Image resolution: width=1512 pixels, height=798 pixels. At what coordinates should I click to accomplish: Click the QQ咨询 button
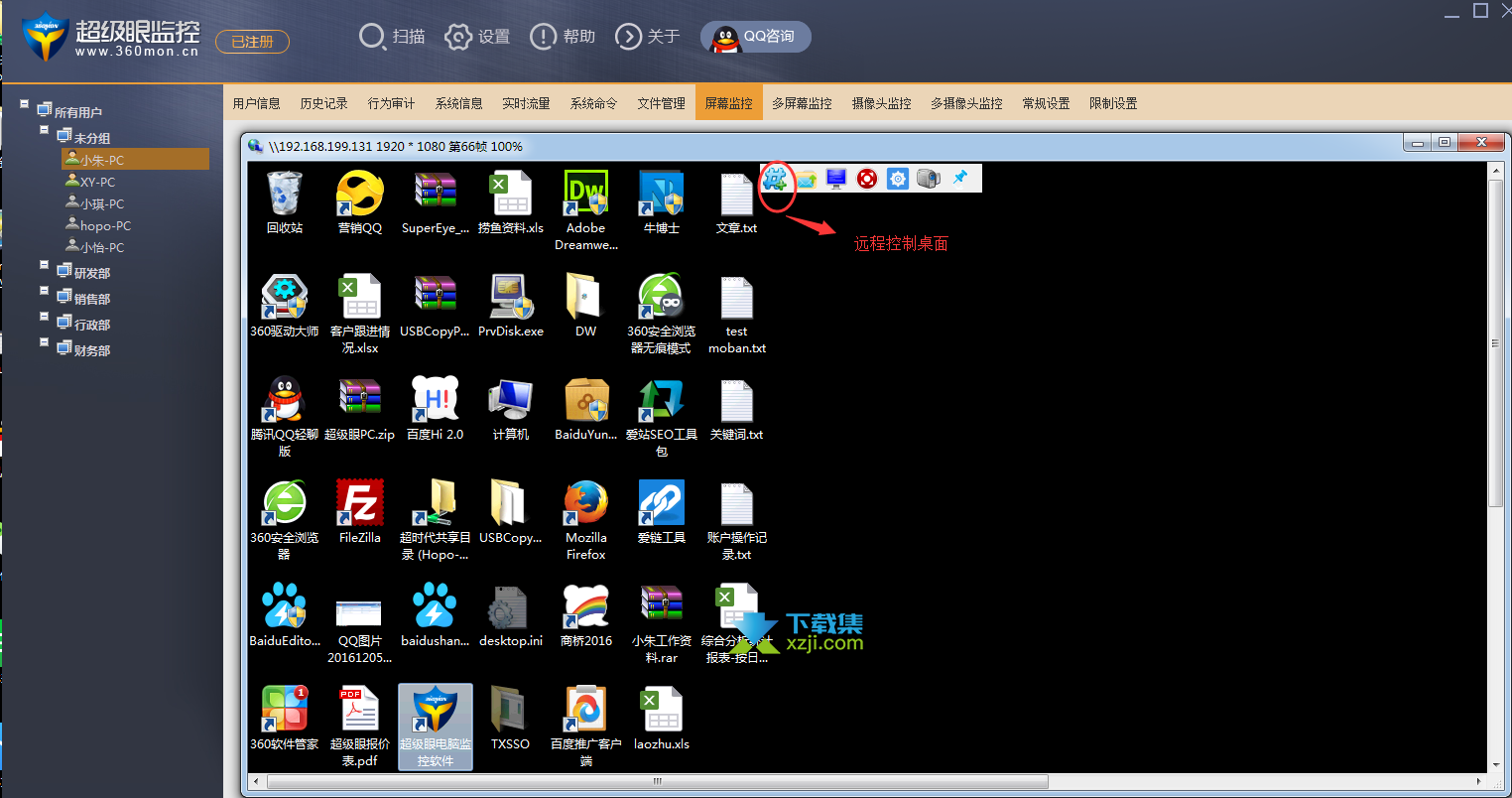756,37
